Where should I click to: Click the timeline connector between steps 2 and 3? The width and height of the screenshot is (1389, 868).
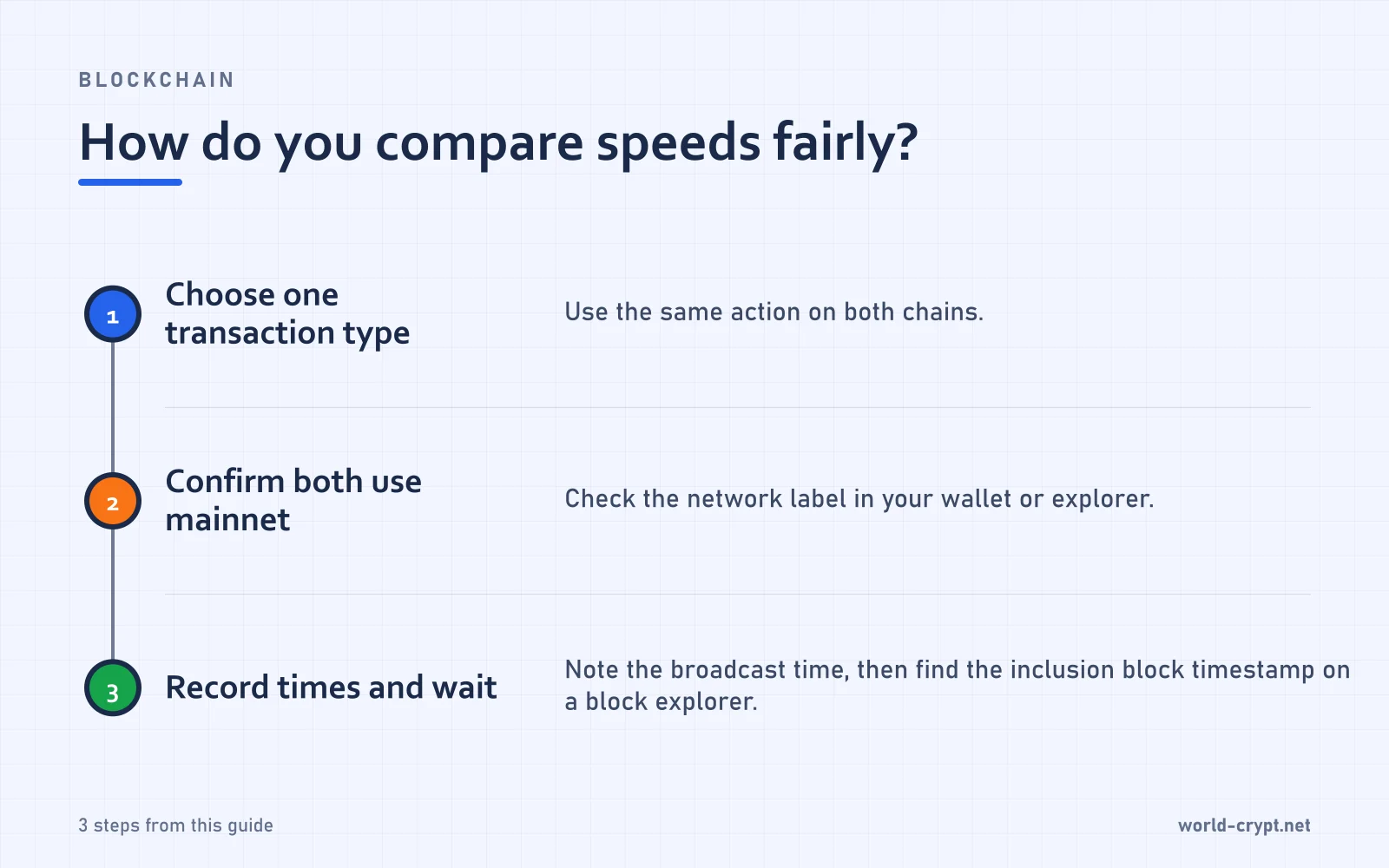point(113,595)
